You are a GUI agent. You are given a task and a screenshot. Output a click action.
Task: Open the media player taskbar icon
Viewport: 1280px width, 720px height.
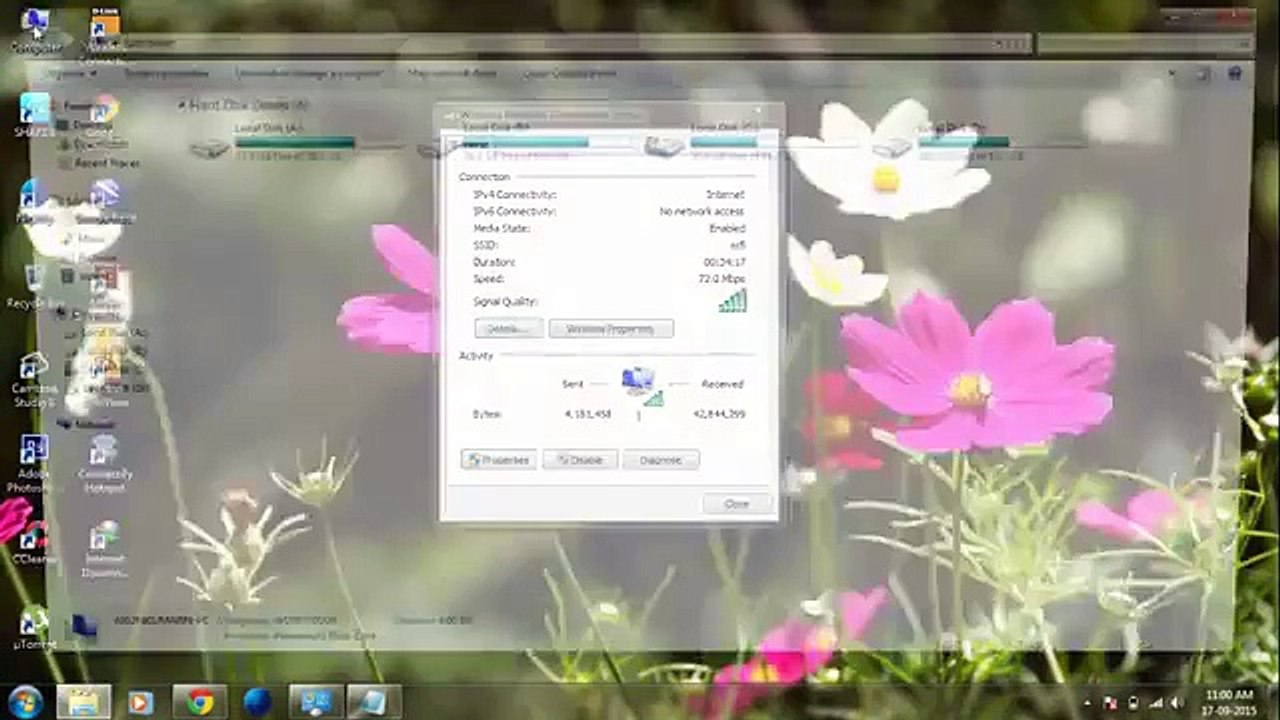click(x=141, y=702)
